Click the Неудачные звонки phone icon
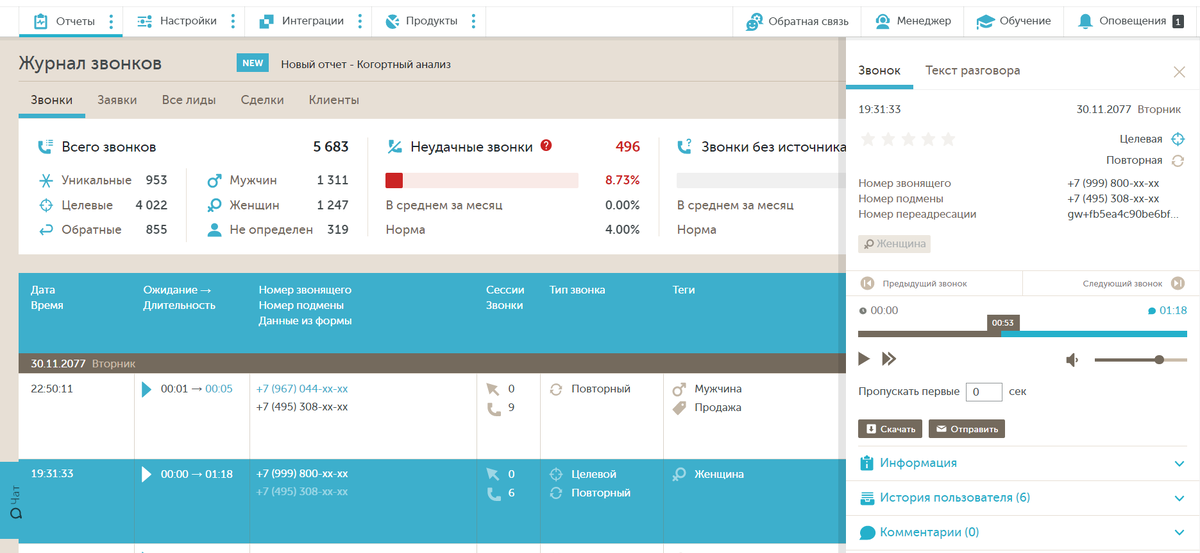The height and width of the screenshot is (553, 1200). point(394,147)
